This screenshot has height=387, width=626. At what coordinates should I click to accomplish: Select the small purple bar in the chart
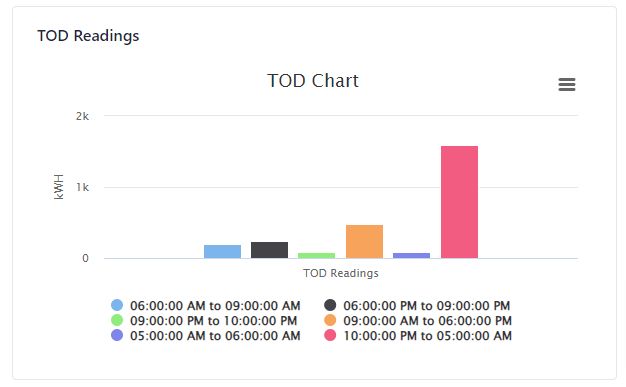point(412,256)
